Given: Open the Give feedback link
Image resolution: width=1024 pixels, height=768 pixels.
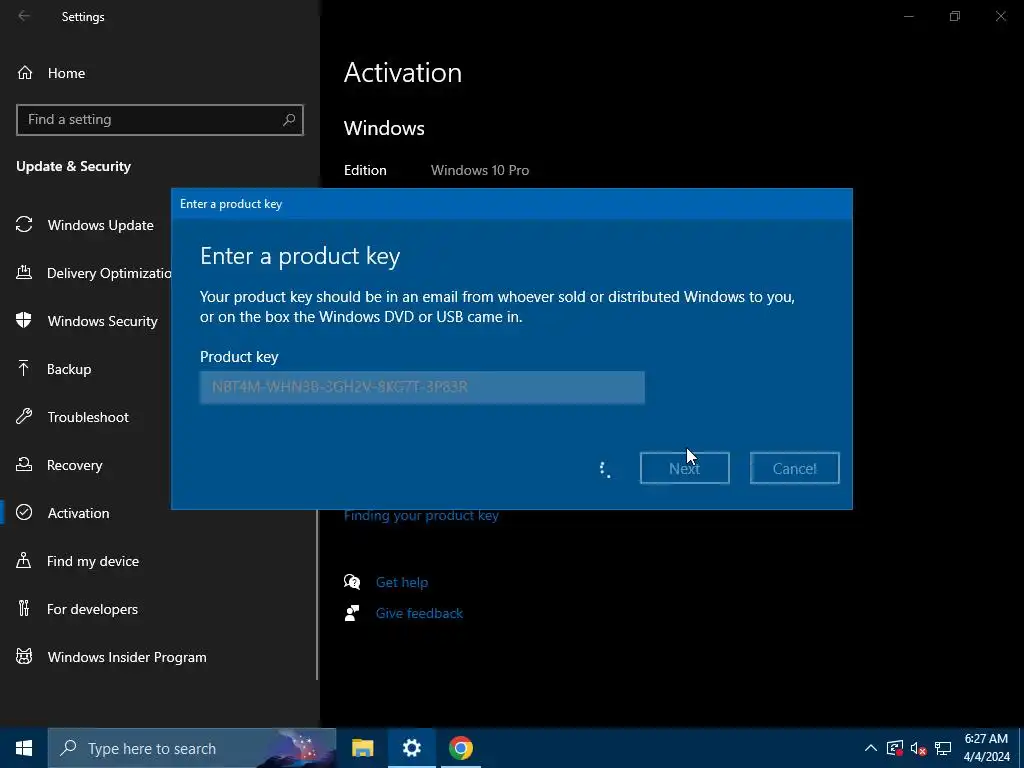Looking at the screenshot, I should [x=419, y=613].
